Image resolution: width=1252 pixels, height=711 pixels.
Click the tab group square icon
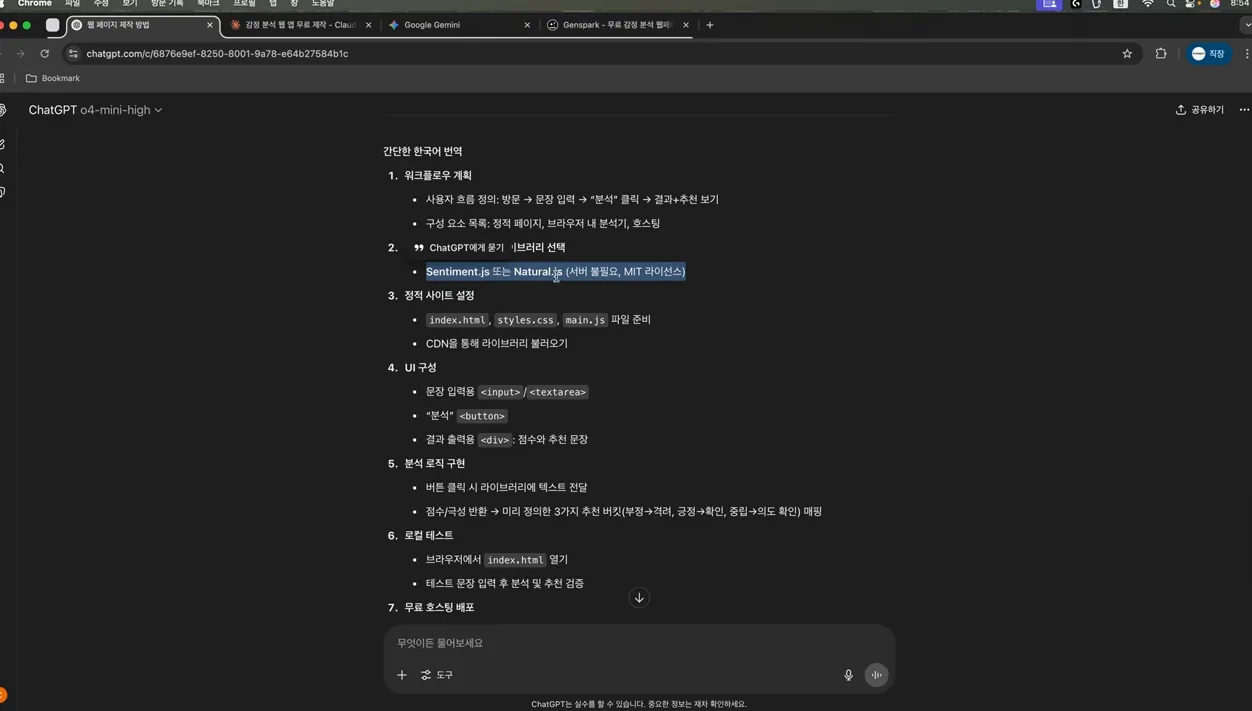point(52,25)
